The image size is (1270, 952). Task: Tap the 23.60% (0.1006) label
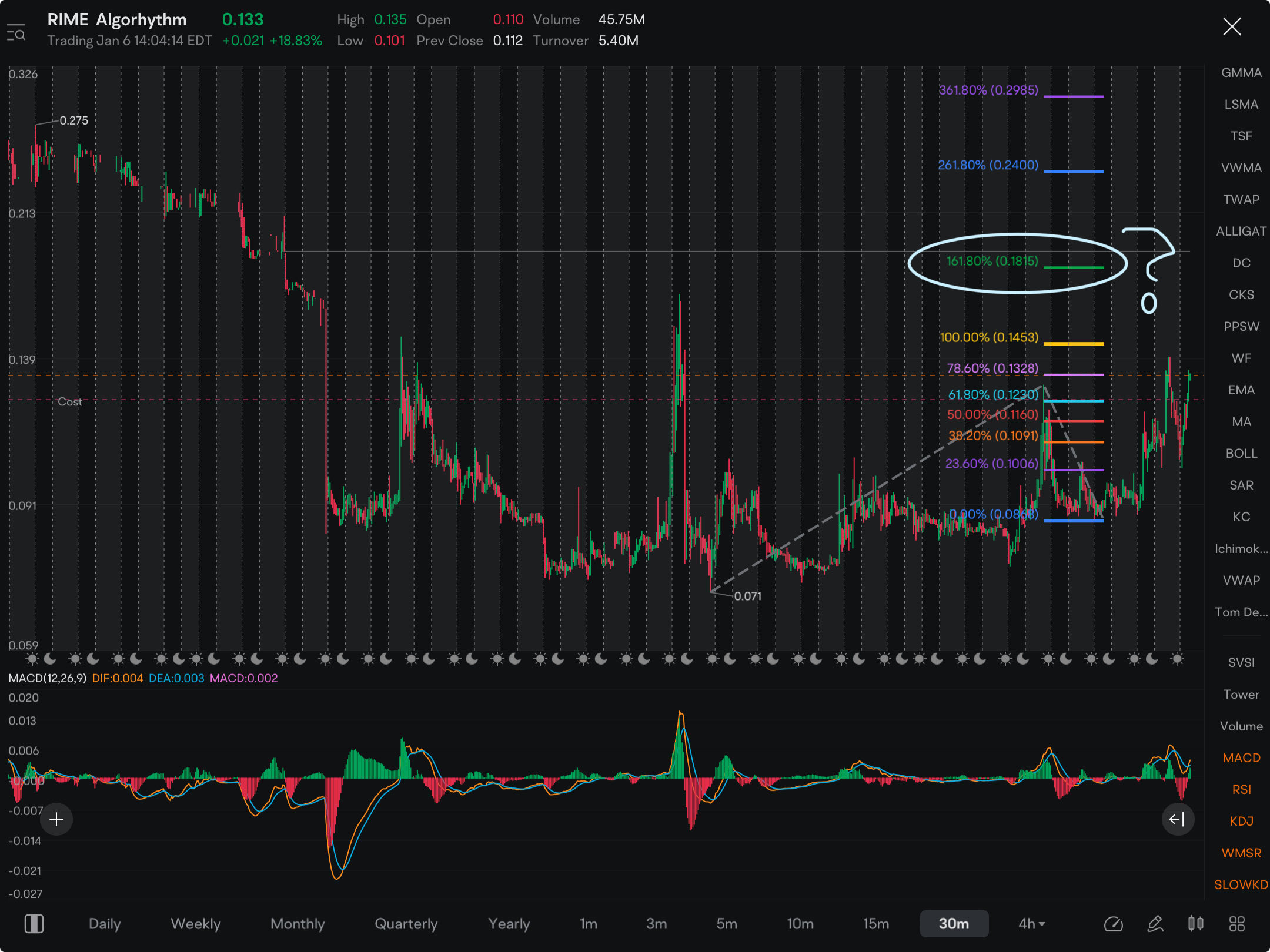pyautogui.click(x=992, y=463)
